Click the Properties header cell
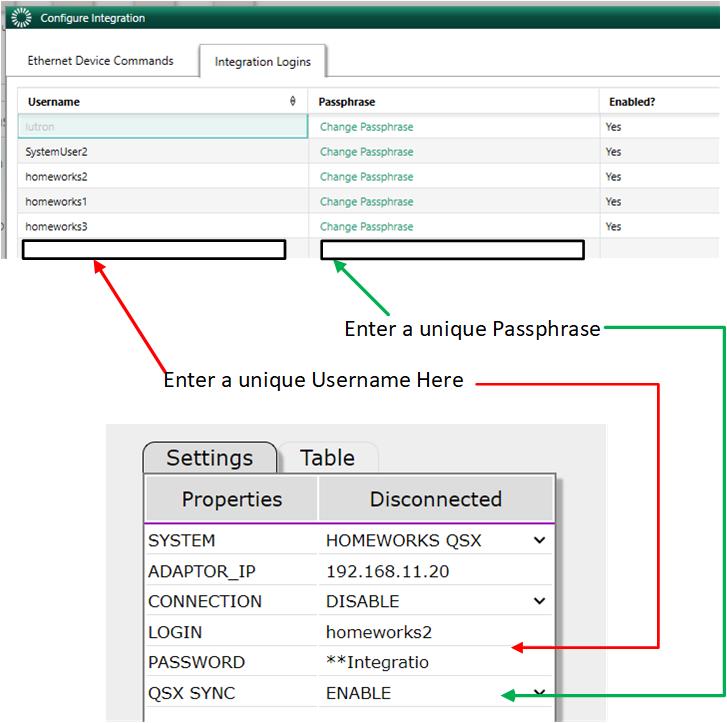The image size is (727, 723). click(231, 499)
